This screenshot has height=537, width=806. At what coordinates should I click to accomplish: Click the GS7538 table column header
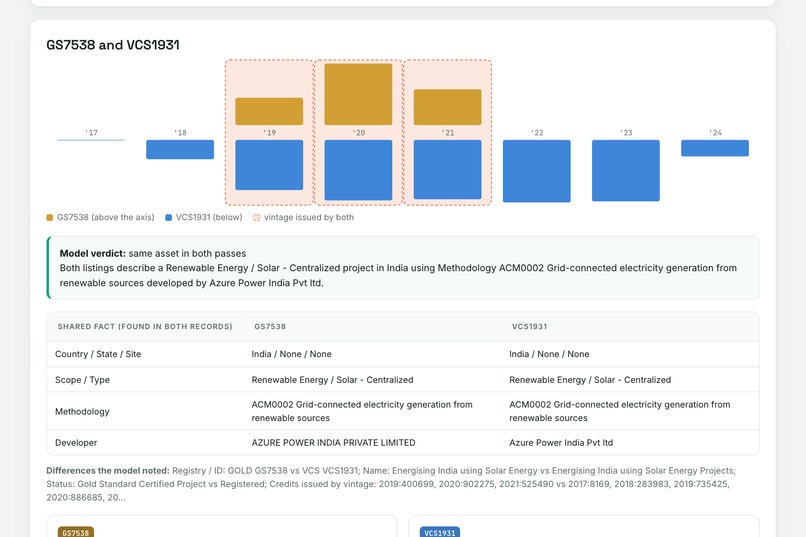click(x=270, y=326)
